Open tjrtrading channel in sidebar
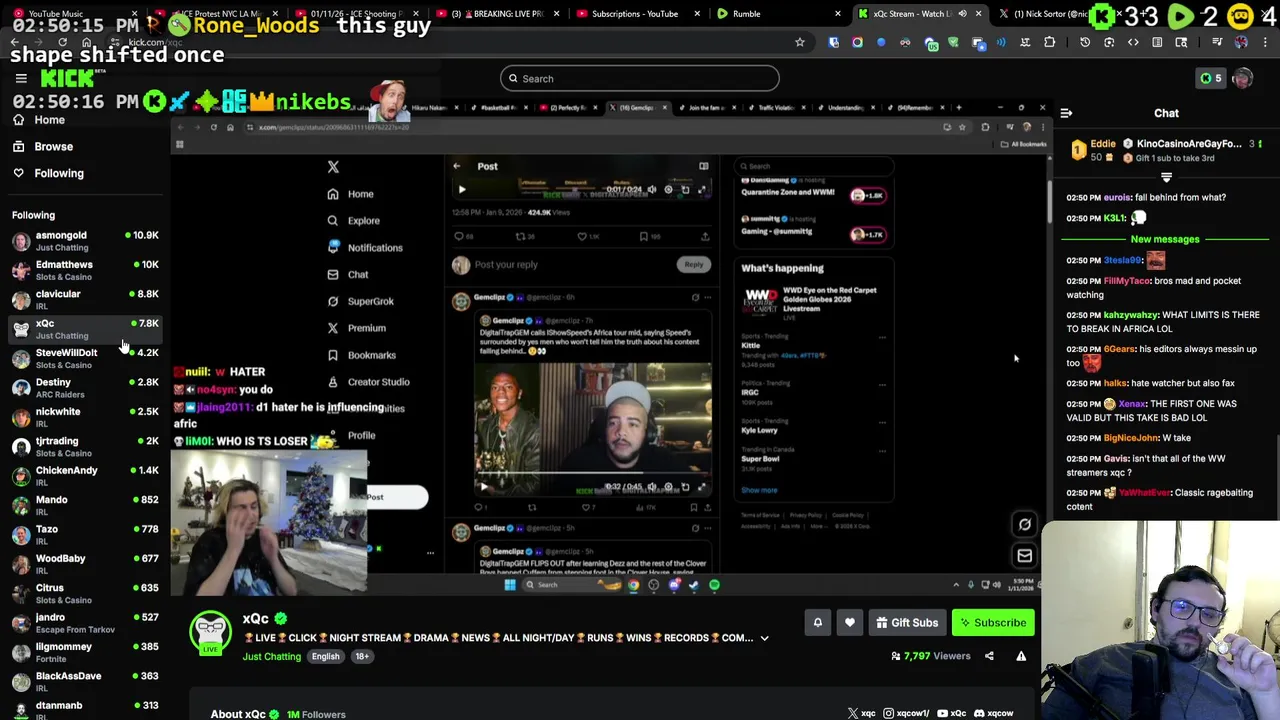 (x=85, y=446)
